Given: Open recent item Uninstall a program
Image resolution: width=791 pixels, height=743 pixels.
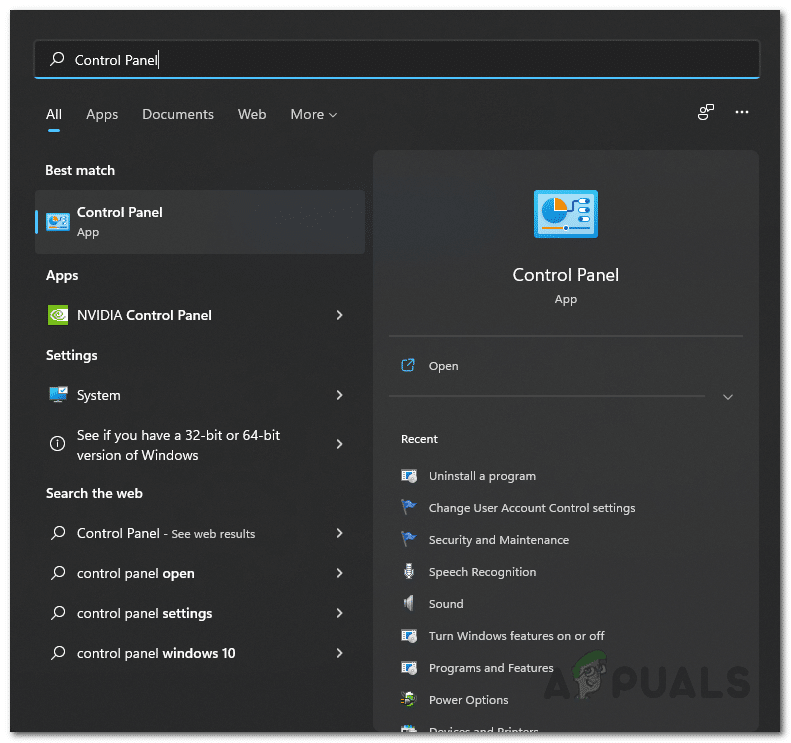Looking at the screenshot, I should pyautogui.click(x=482, y=476).
